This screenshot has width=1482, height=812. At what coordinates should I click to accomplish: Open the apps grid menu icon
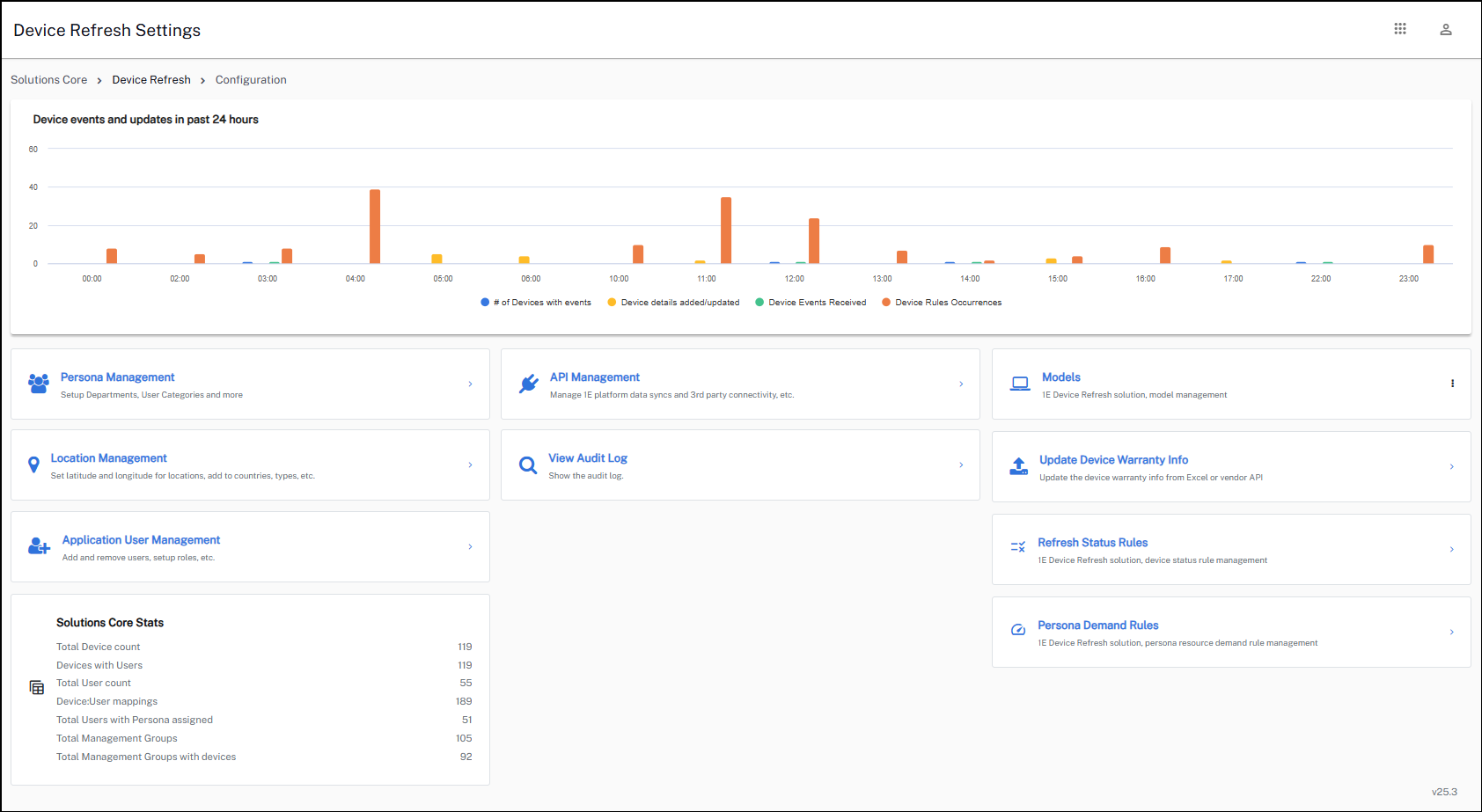pyautogui.click(x=1400, y=29)
